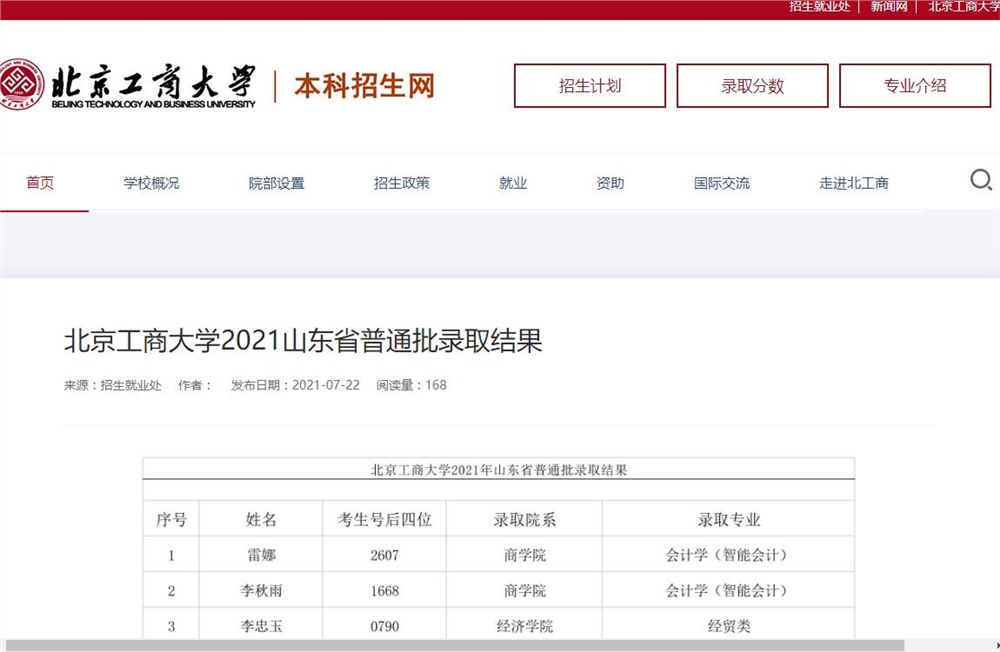Viewport: 1000px width, 652px height.
Task: Click the 来源：招生就业处 text
Action: (112, 385)
